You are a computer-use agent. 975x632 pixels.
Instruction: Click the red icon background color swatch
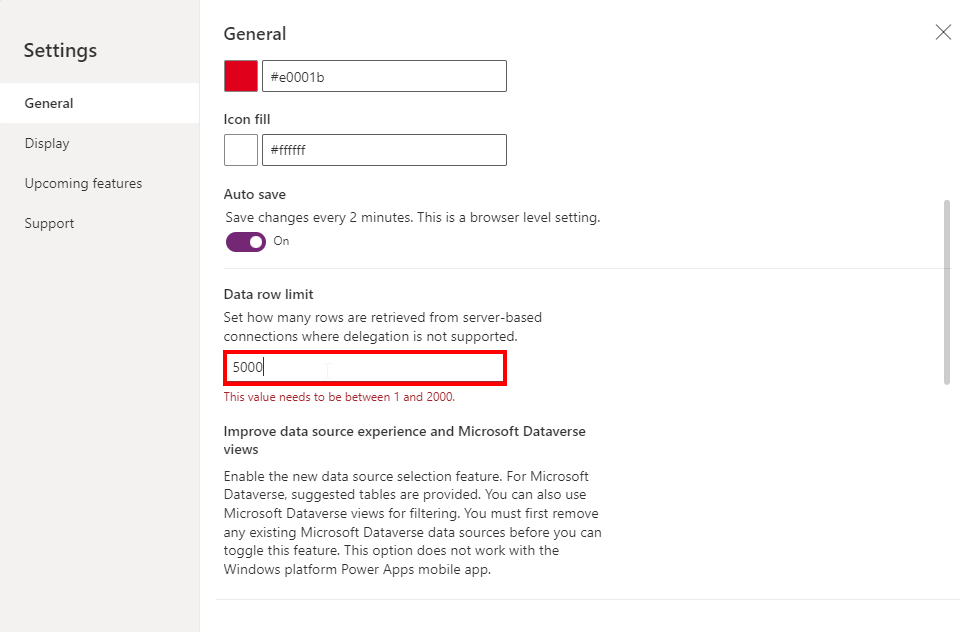241,77
